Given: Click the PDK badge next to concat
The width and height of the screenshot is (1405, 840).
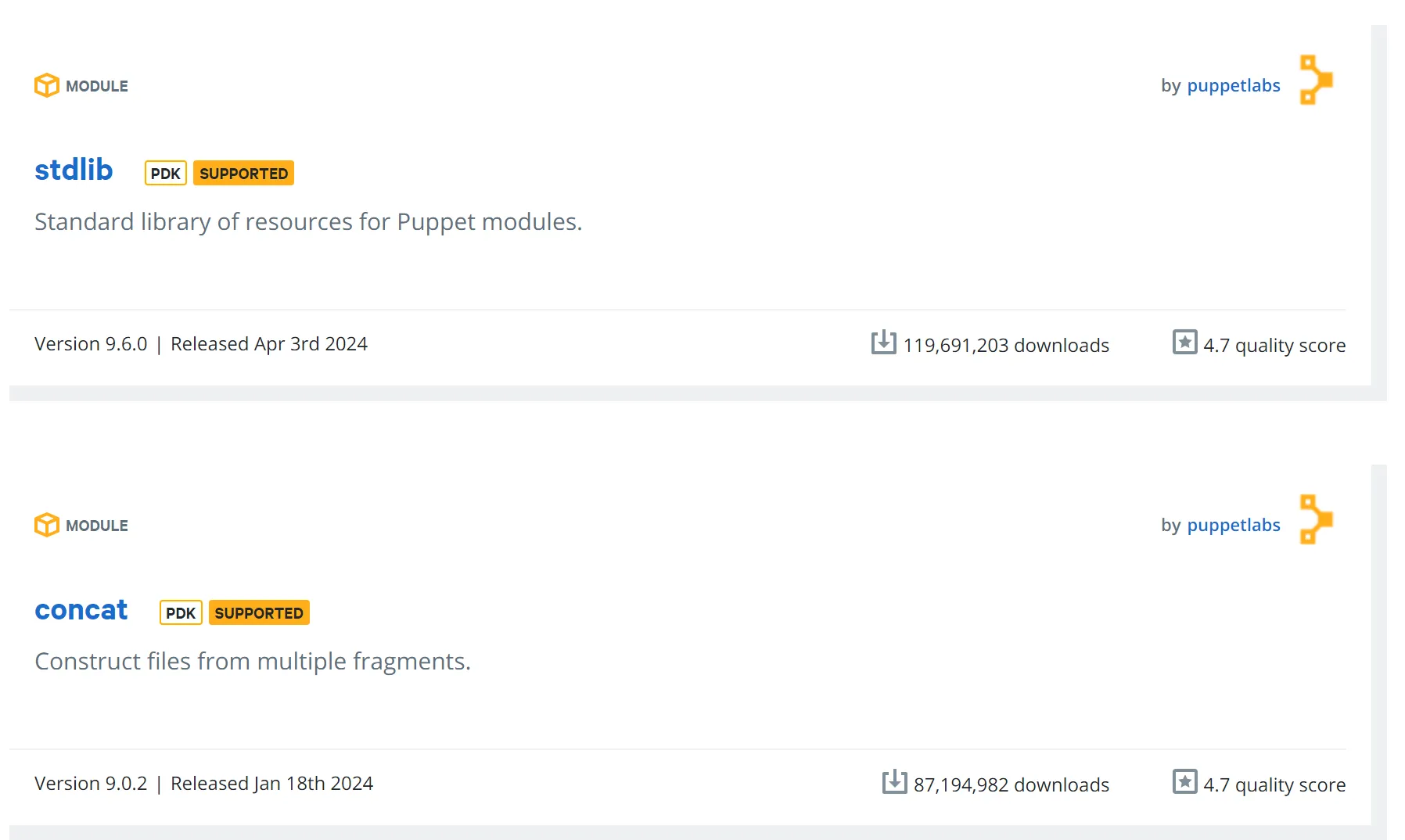Looking at the screenshot, I should point(181,612).
